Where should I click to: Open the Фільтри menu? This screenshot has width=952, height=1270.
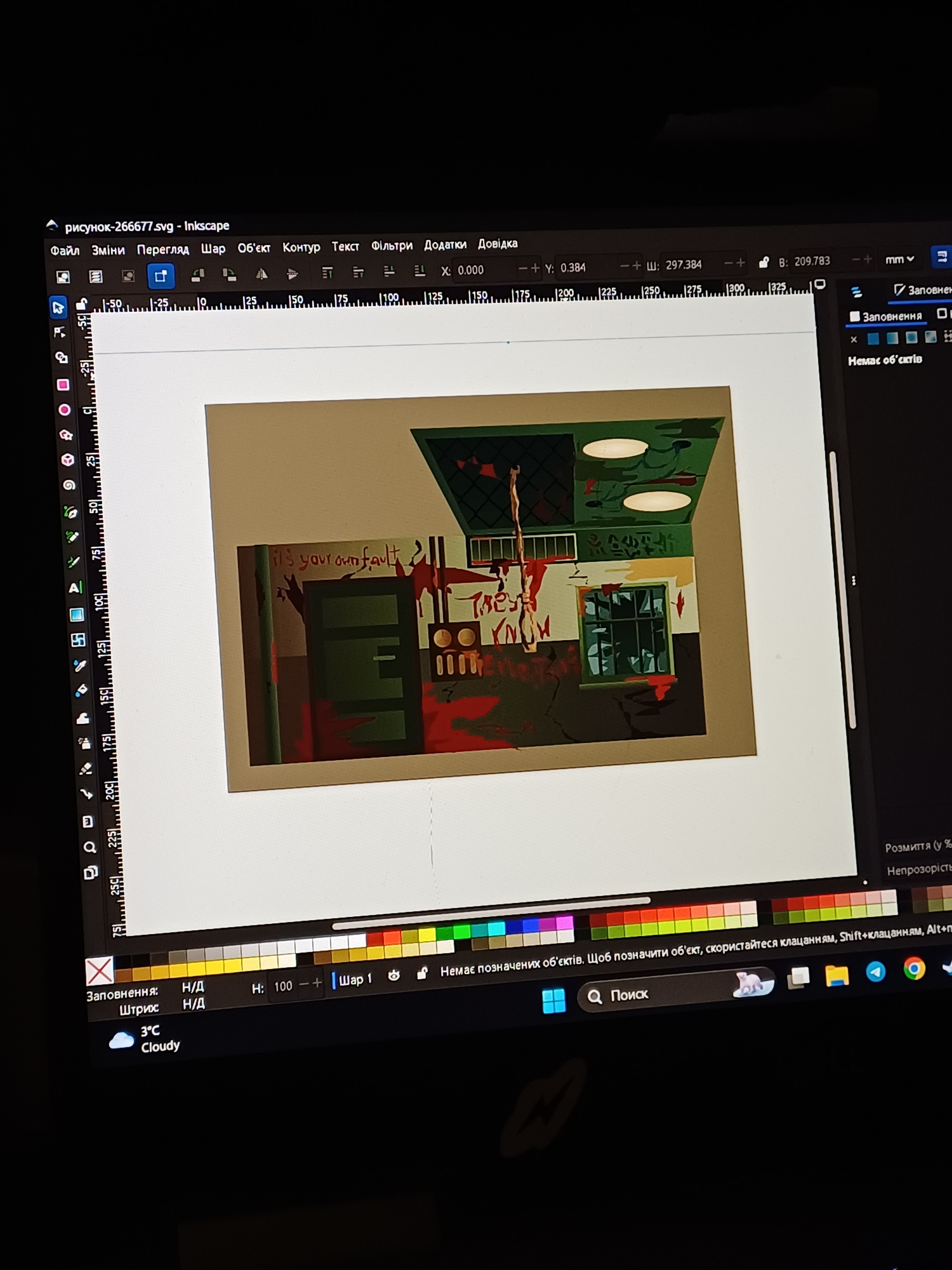click(392, 246)
